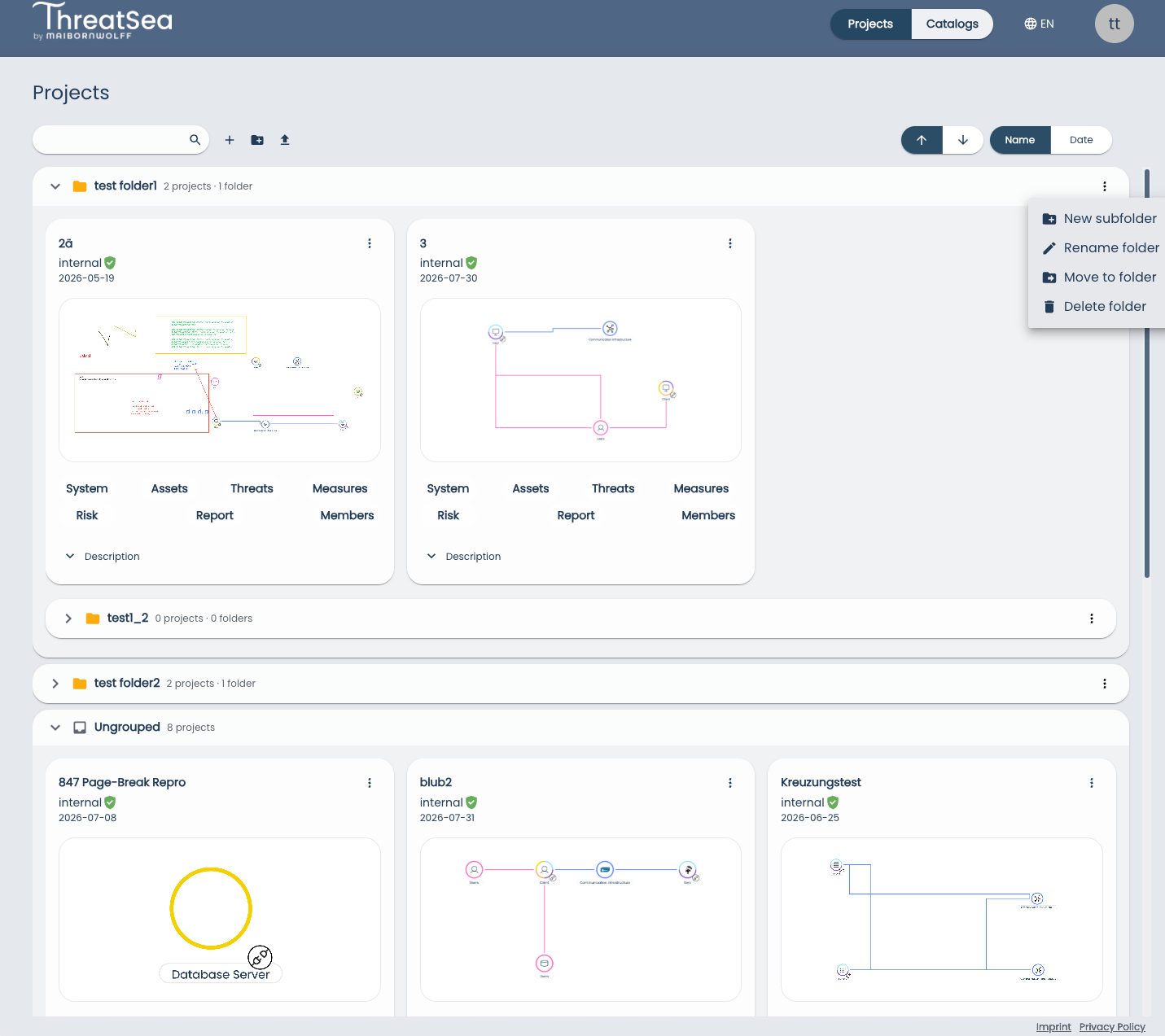Click green shield badge on blub2
Viewport: 1165px width, 1036px height.
click(471, 802)
